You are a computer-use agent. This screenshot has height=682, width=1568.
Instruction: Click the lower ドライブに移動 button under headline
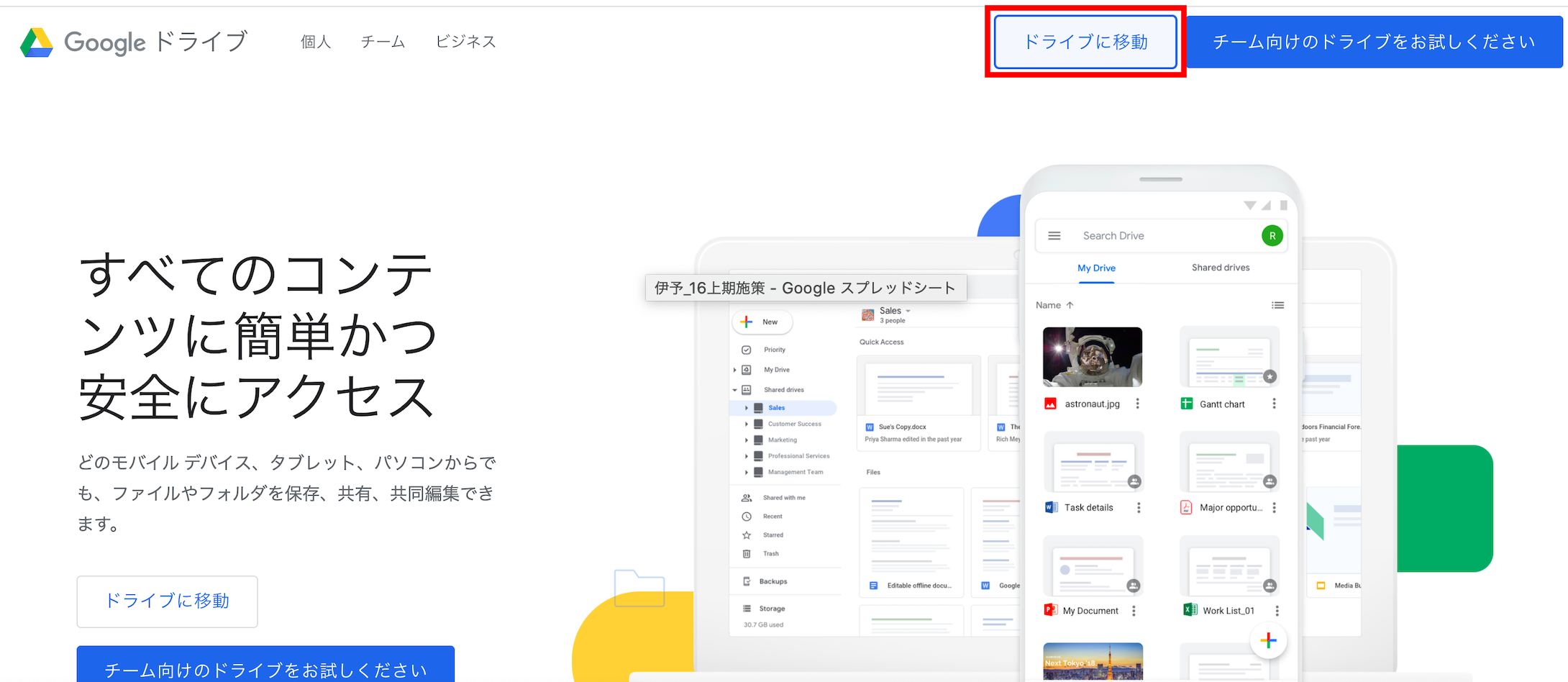167,601
